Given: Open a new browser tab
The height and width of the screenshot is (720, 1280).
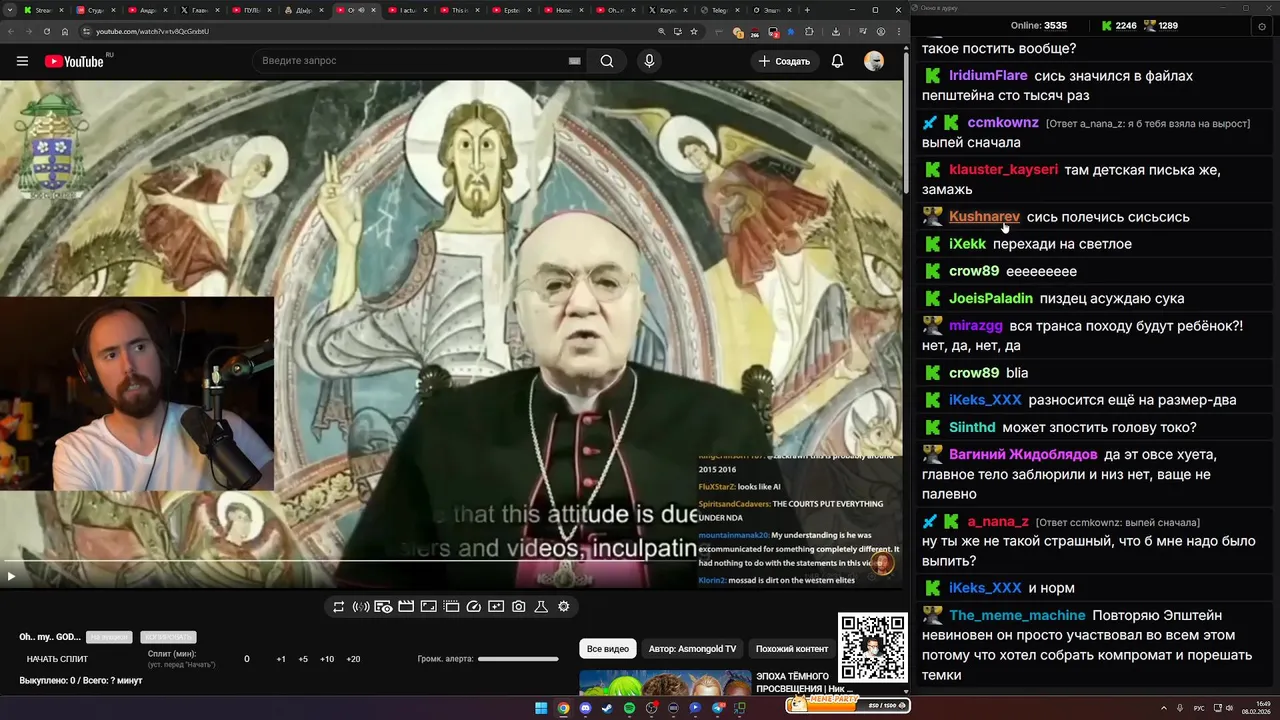Looking at the screenshot, I should 809,10.
